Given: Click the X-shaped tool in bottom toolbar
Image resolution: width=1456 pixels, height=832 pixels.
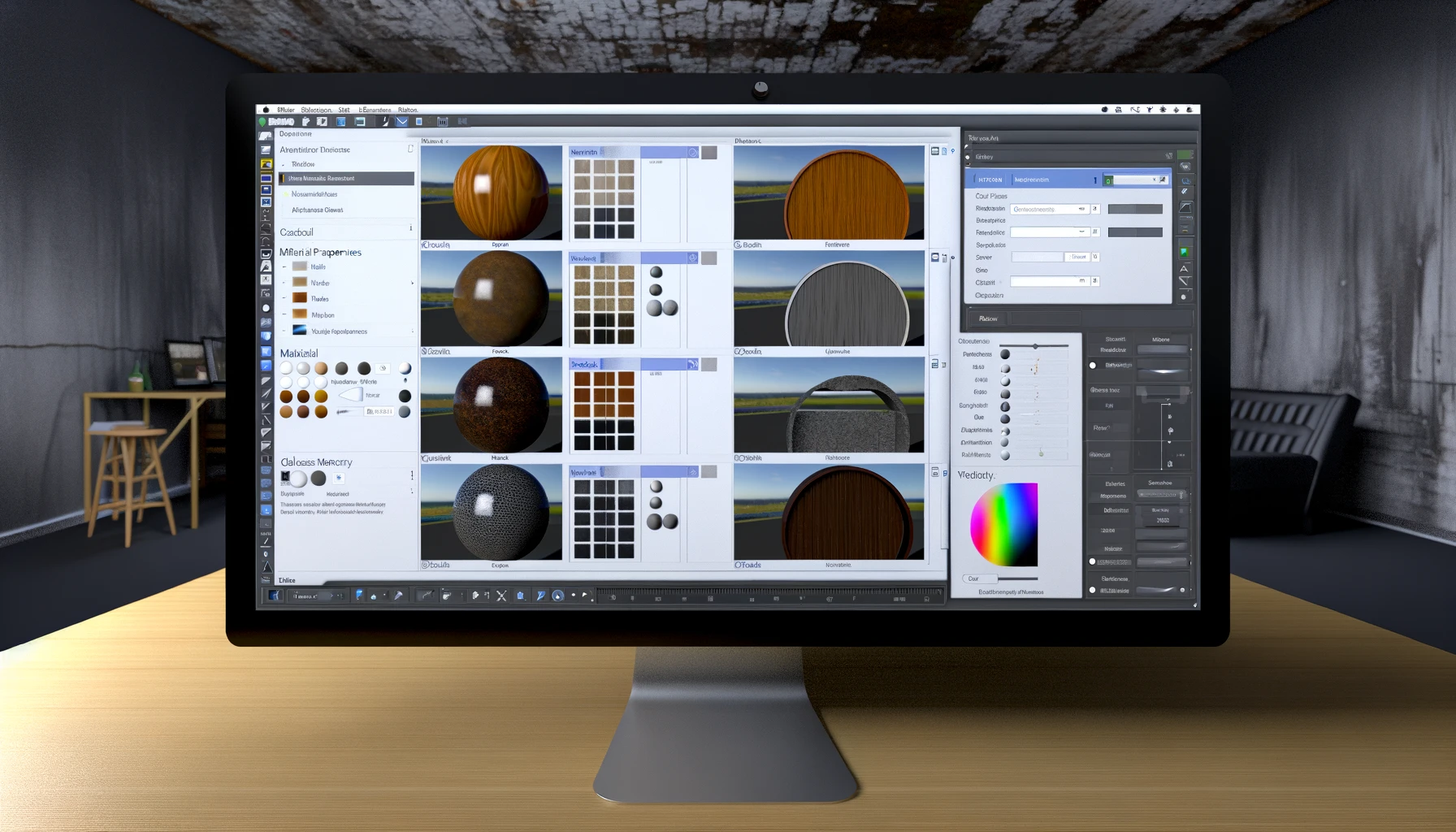Looking at the screenshot, I should [x=501, y=596].
